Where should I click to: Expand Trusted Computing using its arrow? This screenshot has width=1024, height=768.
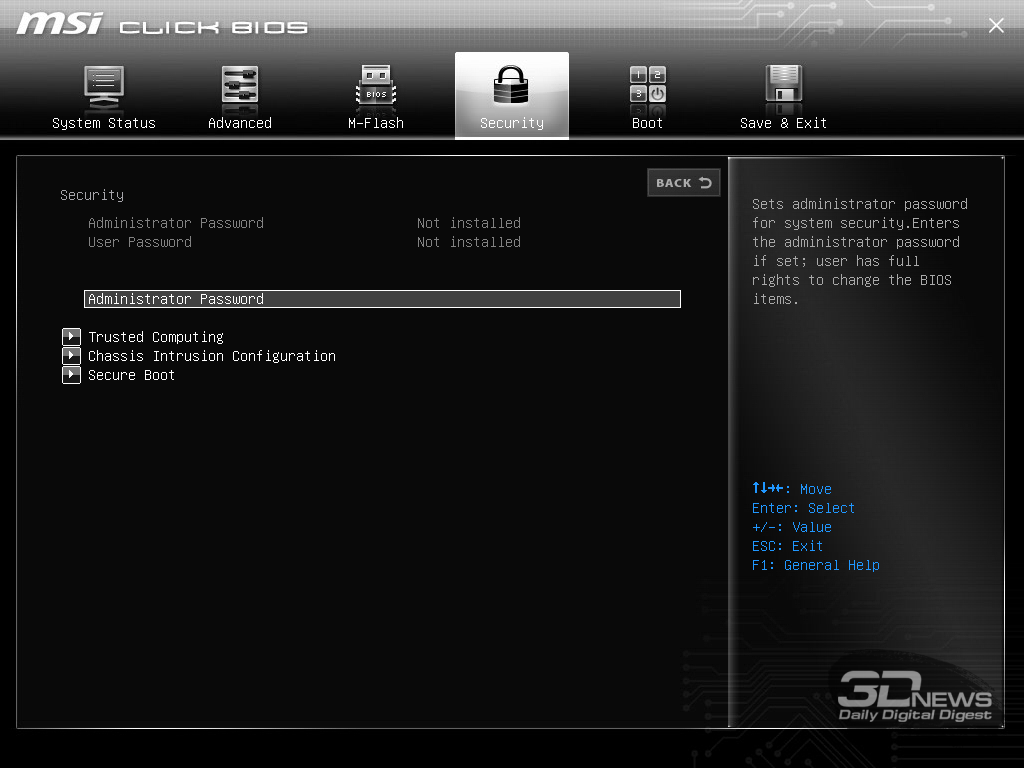point(71,337)
